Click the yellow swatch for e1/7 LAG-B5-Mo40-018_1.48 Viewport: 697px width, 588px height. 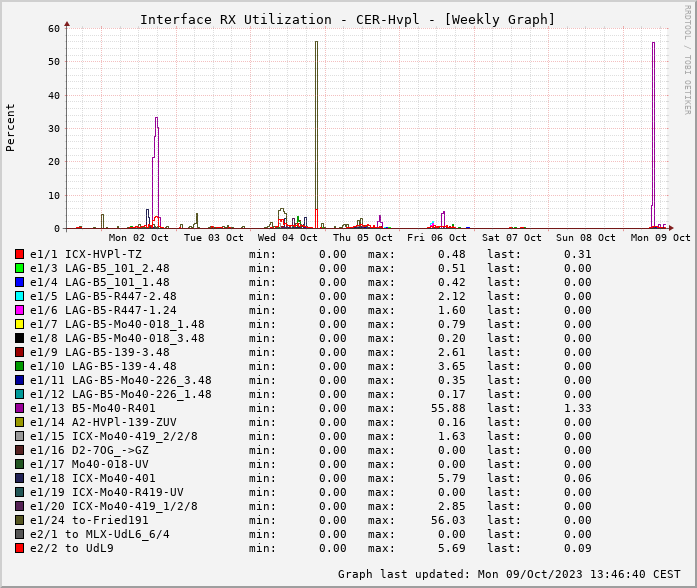pos(19,324)
